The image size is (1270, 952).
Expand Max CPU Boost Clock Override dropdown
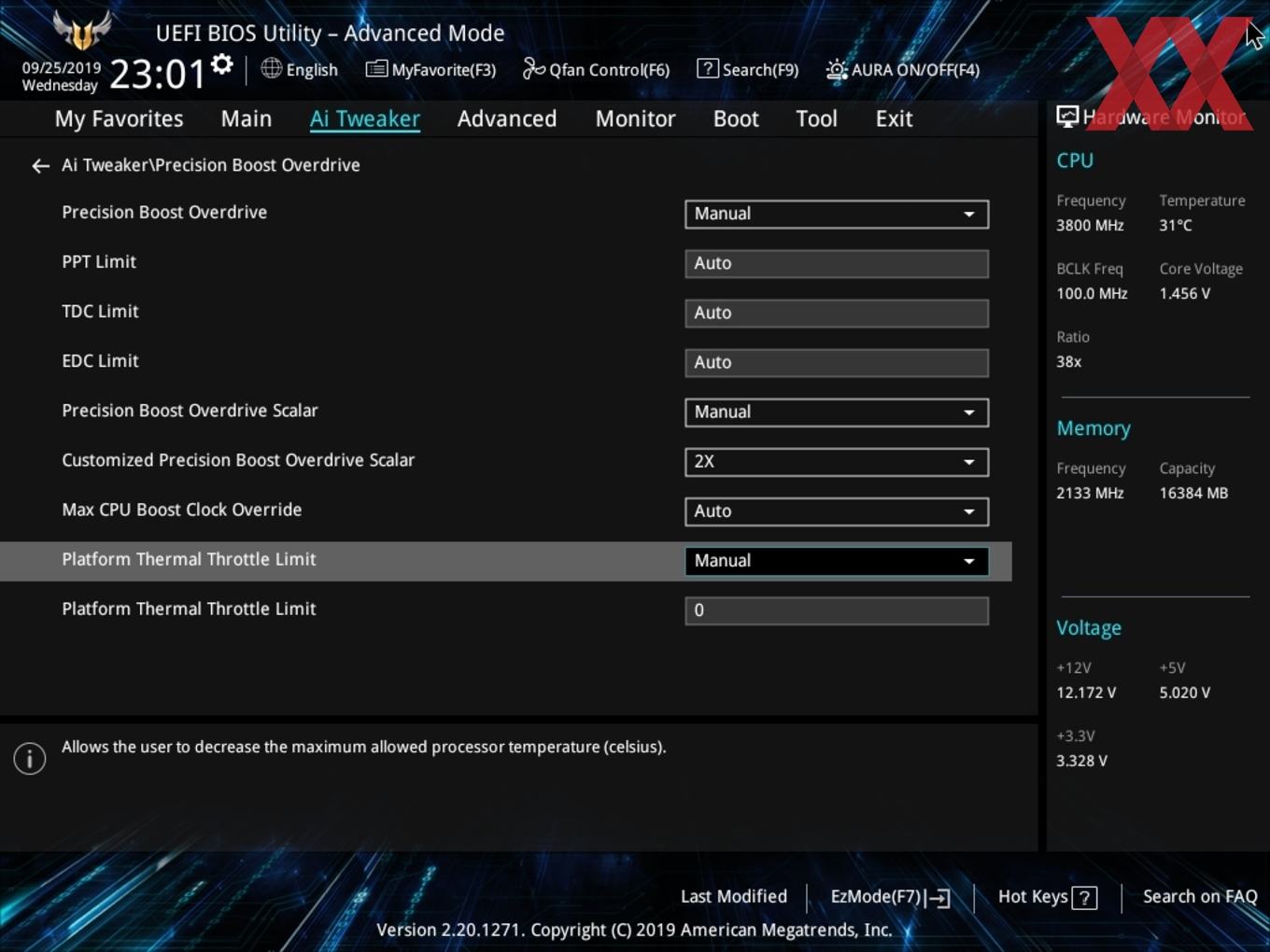tap(837, 511)
